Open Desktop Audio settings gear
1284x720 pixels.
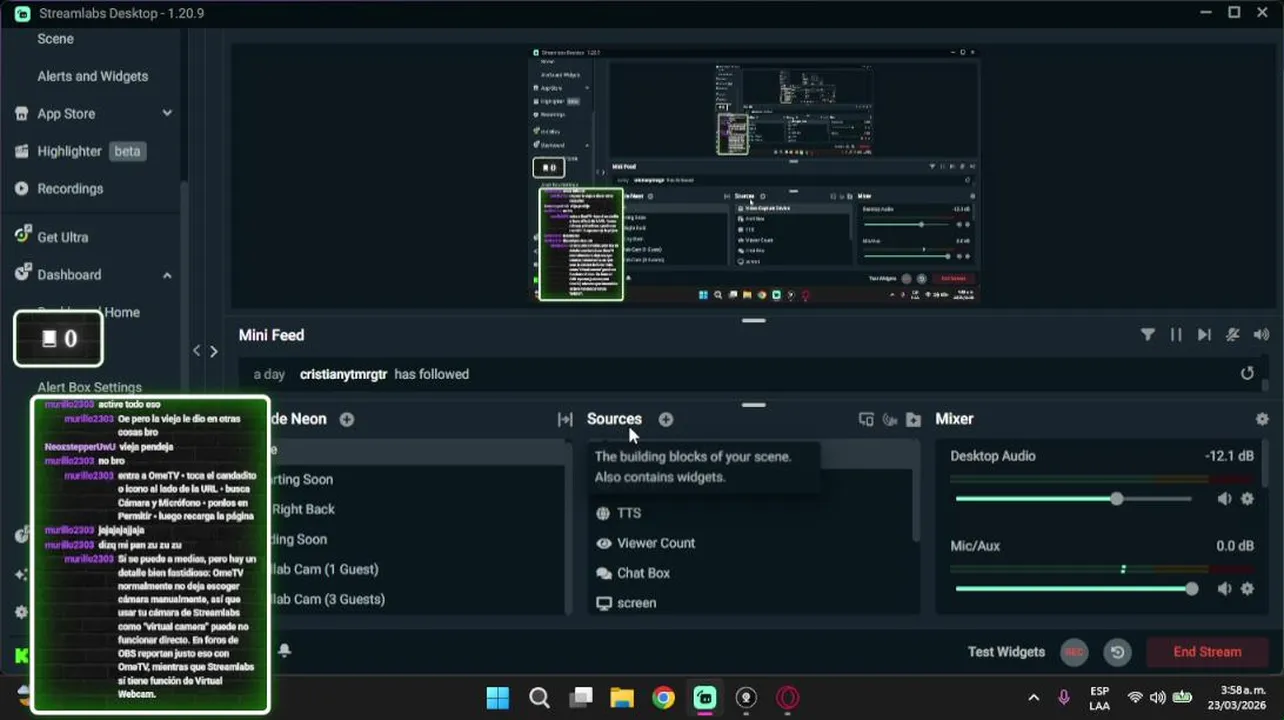coord(1247,499)
